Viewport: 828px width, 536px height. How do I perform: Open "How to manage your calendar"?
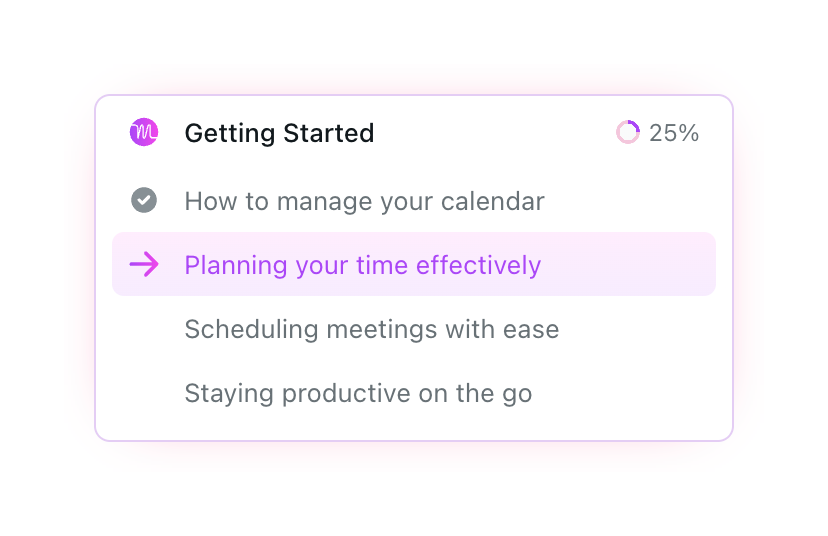click(364, 201)
